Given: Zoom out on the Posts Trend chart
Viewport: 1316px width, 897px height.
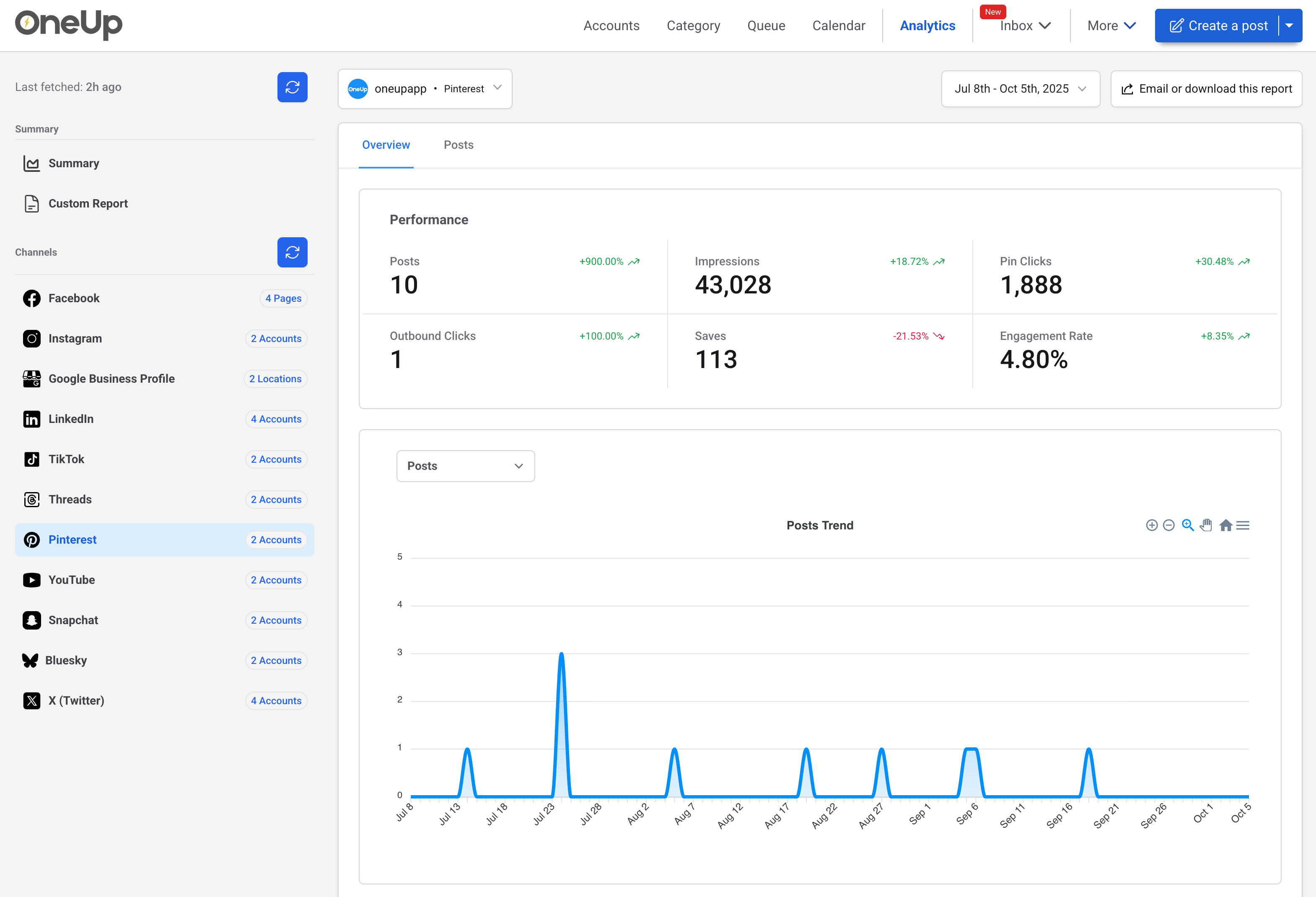Looking at the screenshot, I should 1169,525.
